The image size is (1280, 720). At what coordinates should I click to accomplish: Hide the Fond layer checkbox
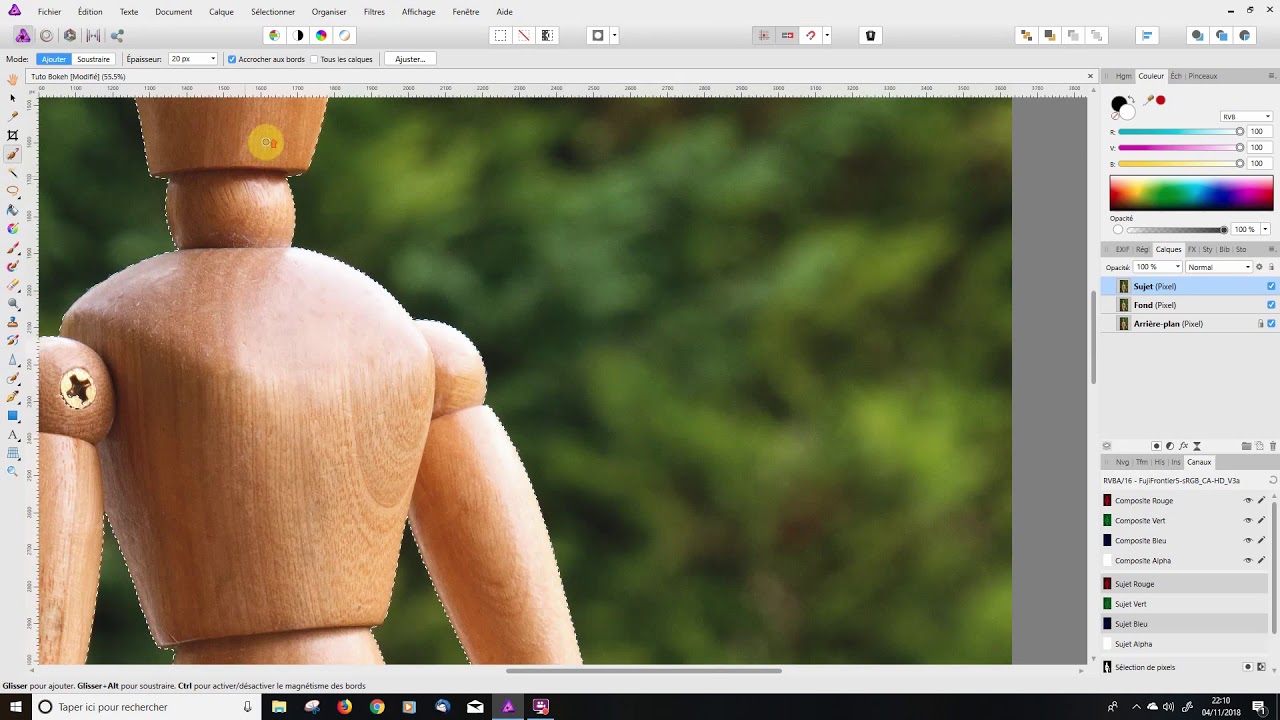tap(1271, 305)
